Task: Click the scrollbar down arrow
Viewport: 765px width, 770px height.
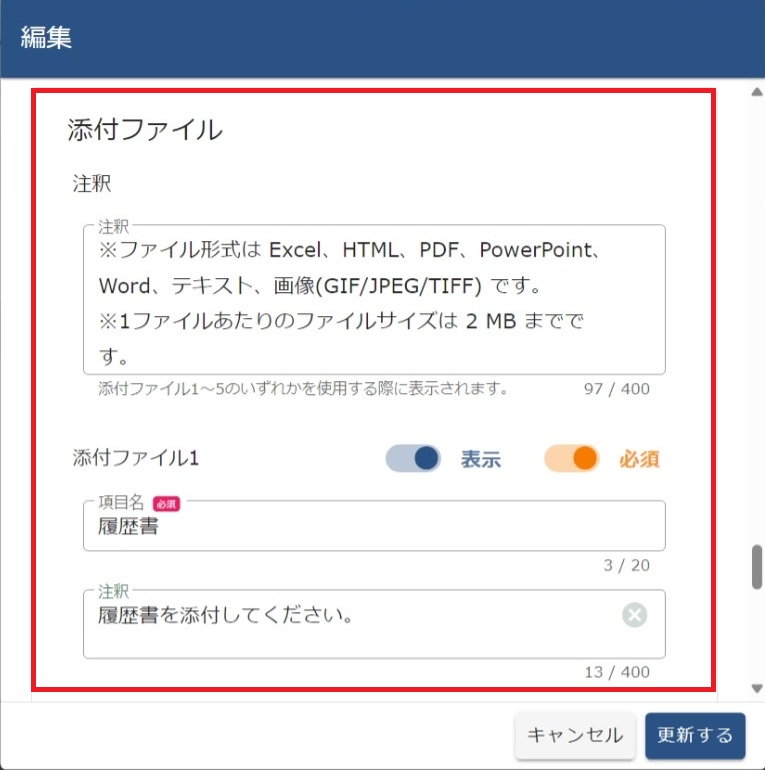Action: (x=756, y=688)
